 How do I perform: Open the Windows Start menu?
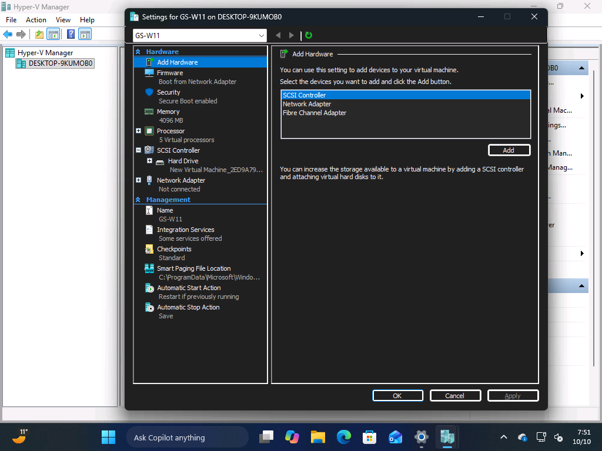[108, 437]
